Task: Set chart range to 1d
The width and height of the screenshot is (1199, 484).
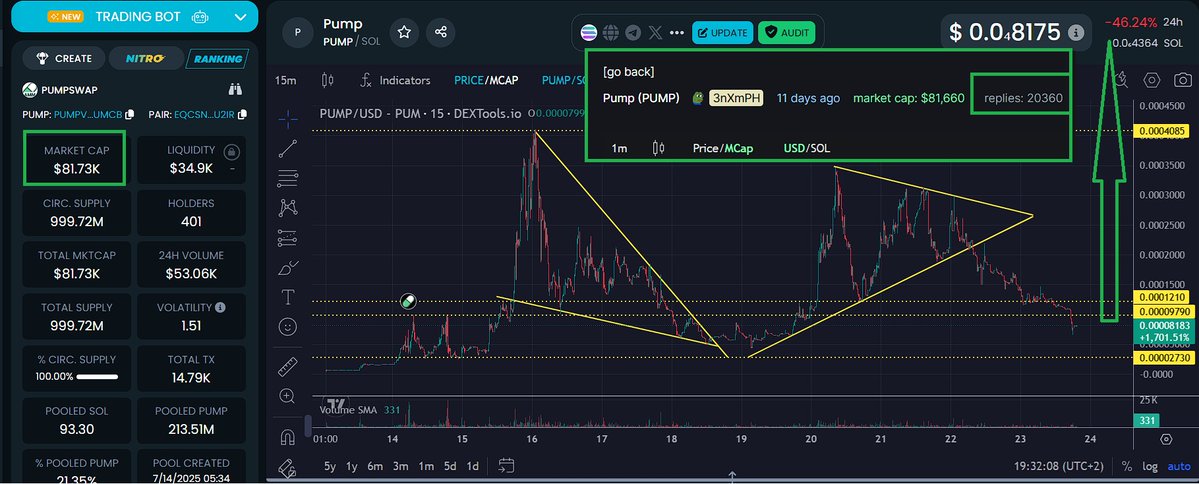Action: coord(473,466)
